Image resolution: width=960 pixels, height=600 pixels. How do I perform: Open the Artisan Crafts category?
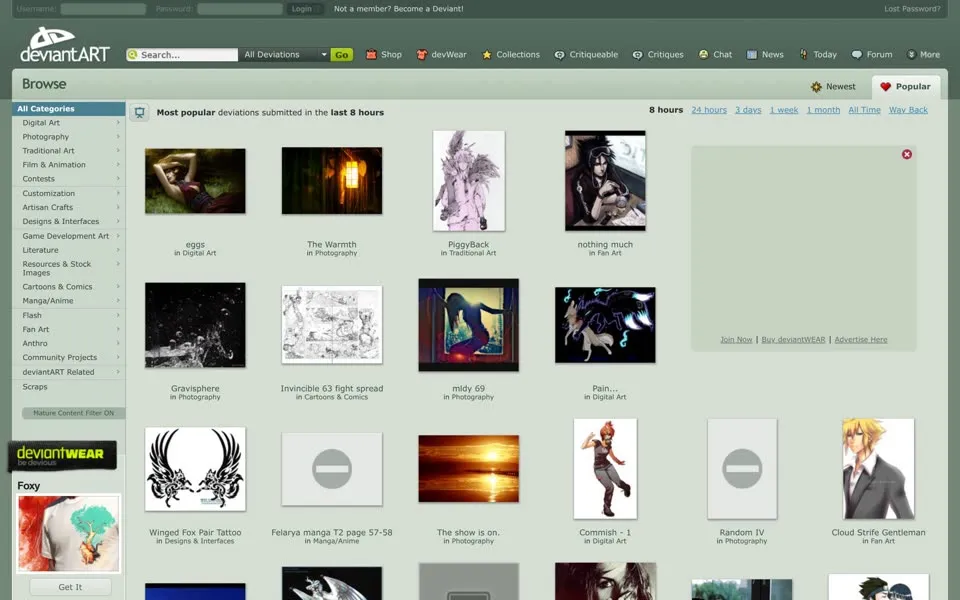coord(48,208)
